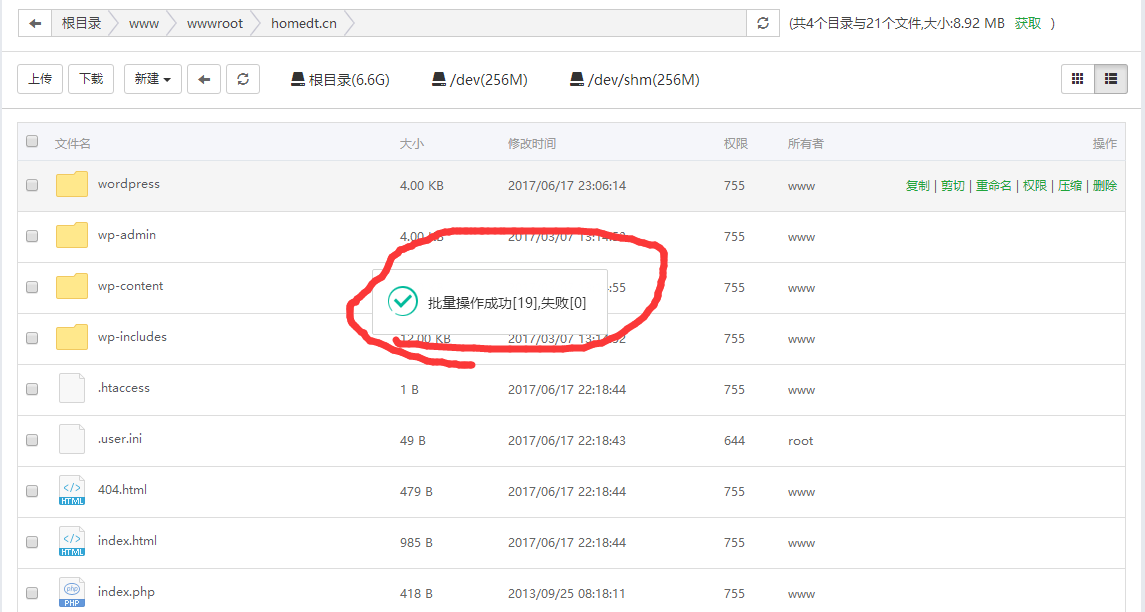Switch to grid icon view
Image resolution: width=1145 pixels, height=612 pixels.
(1077, 79)
